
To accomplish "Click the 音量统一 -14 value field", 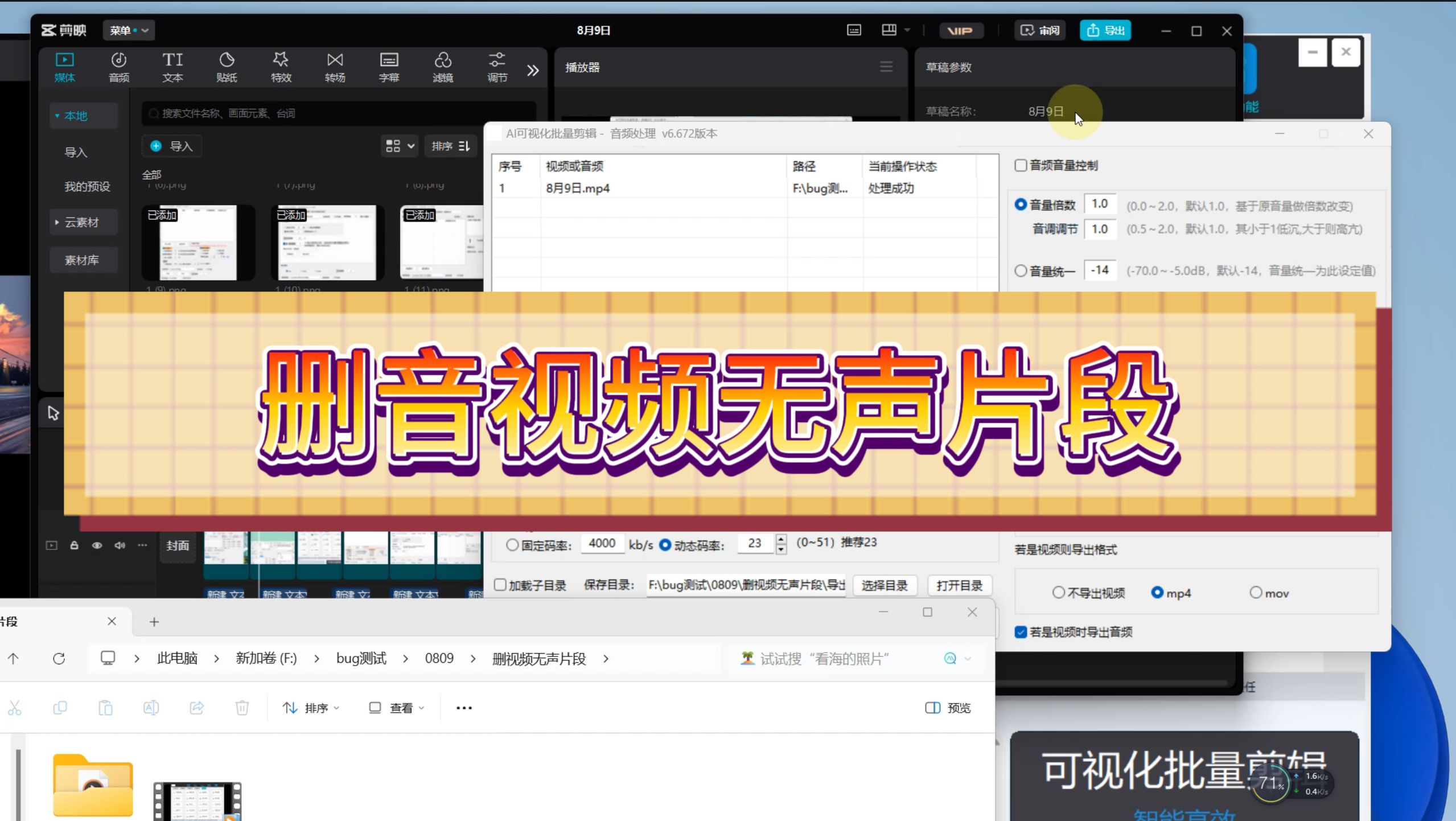I will 1100,270.
